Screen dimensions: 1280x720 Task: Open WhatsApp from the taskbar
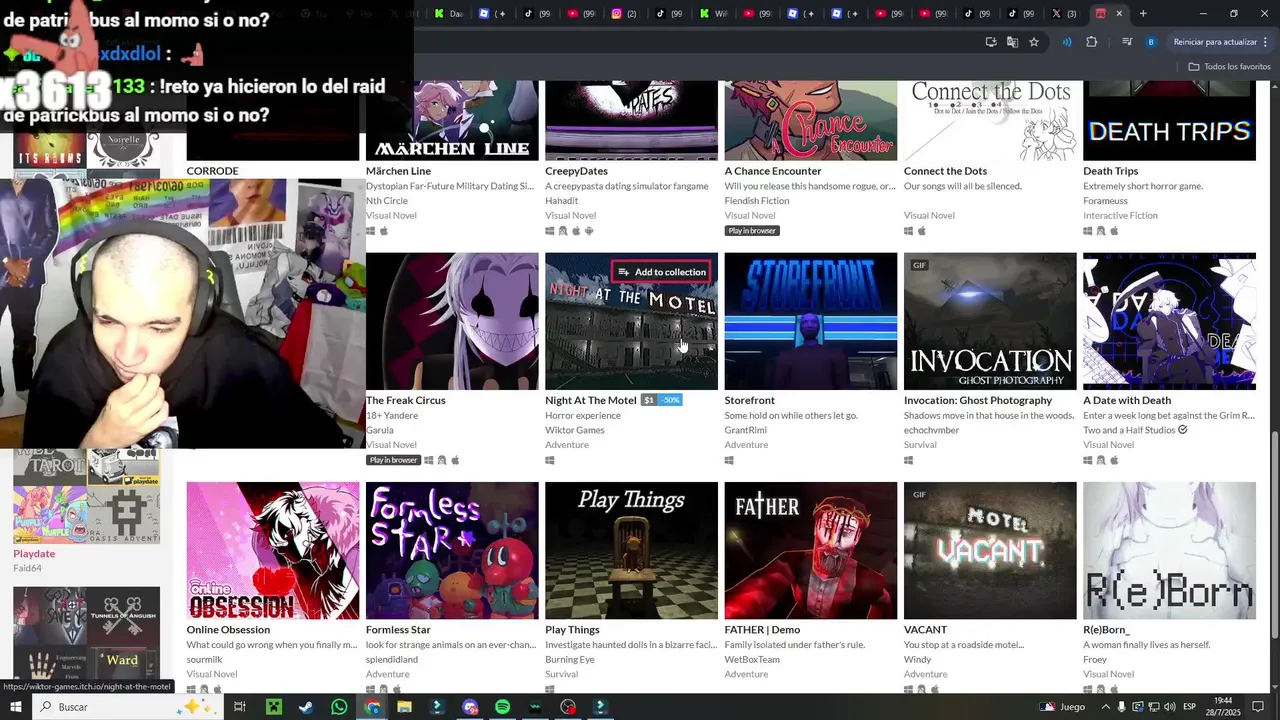click(339, 707)
